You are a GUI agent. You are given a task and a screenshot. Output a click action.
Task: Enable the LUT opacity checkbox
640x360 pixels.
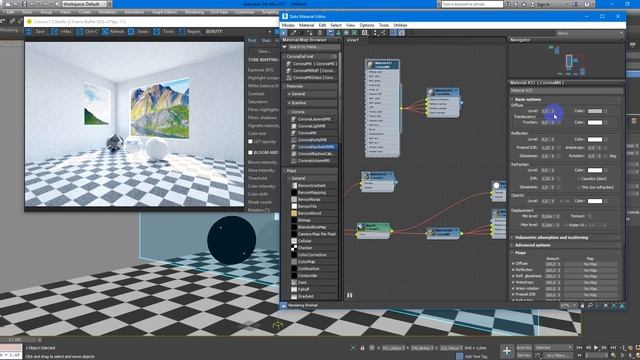pos(250,142)
